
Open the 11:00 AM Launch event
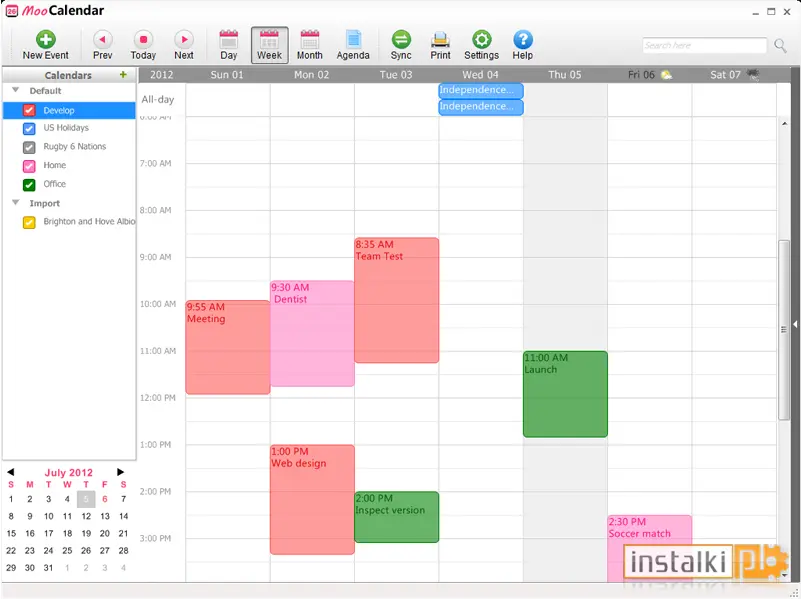coord(565,394)
